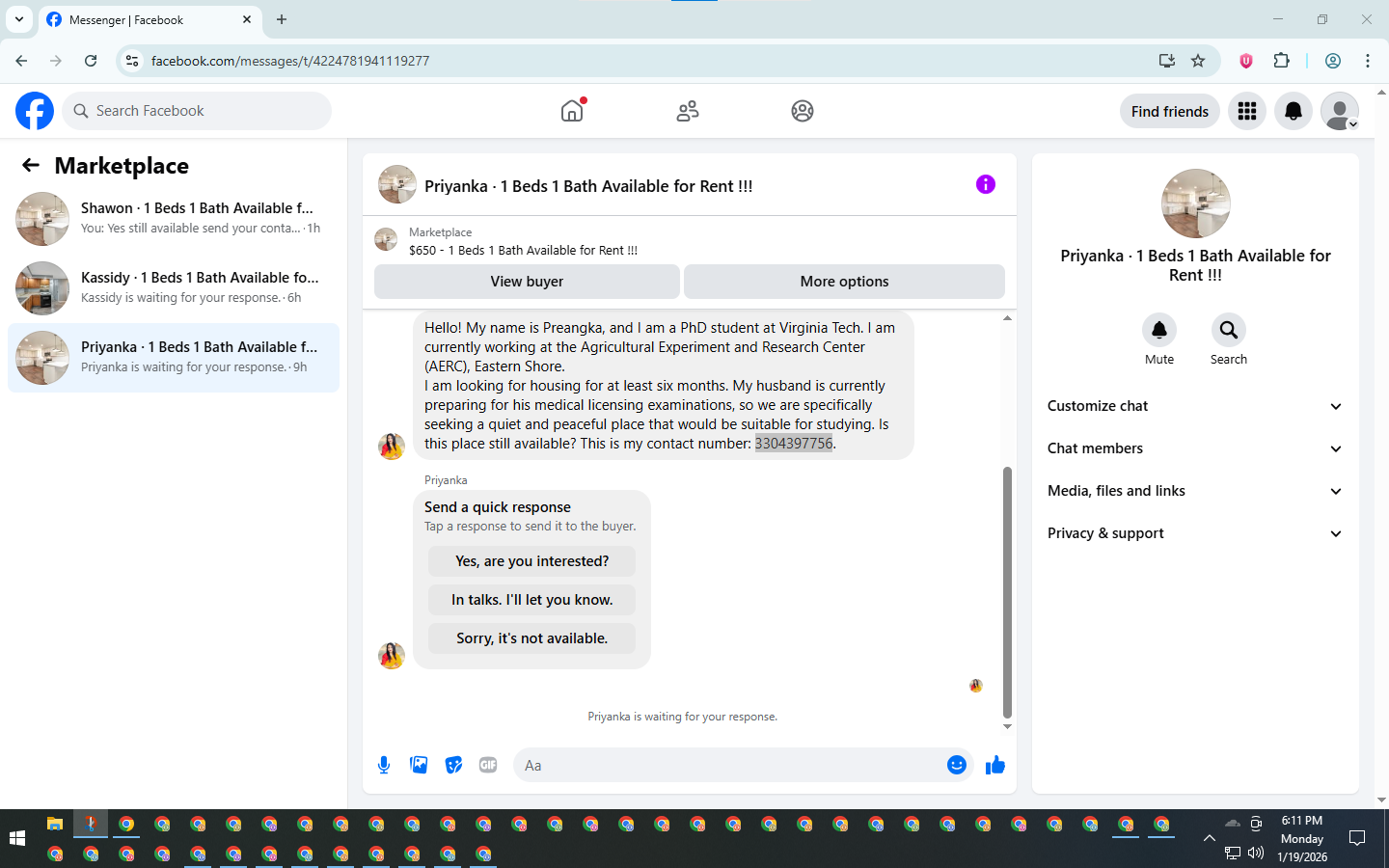Open the Groups icon in top navigation

(803, 111)
